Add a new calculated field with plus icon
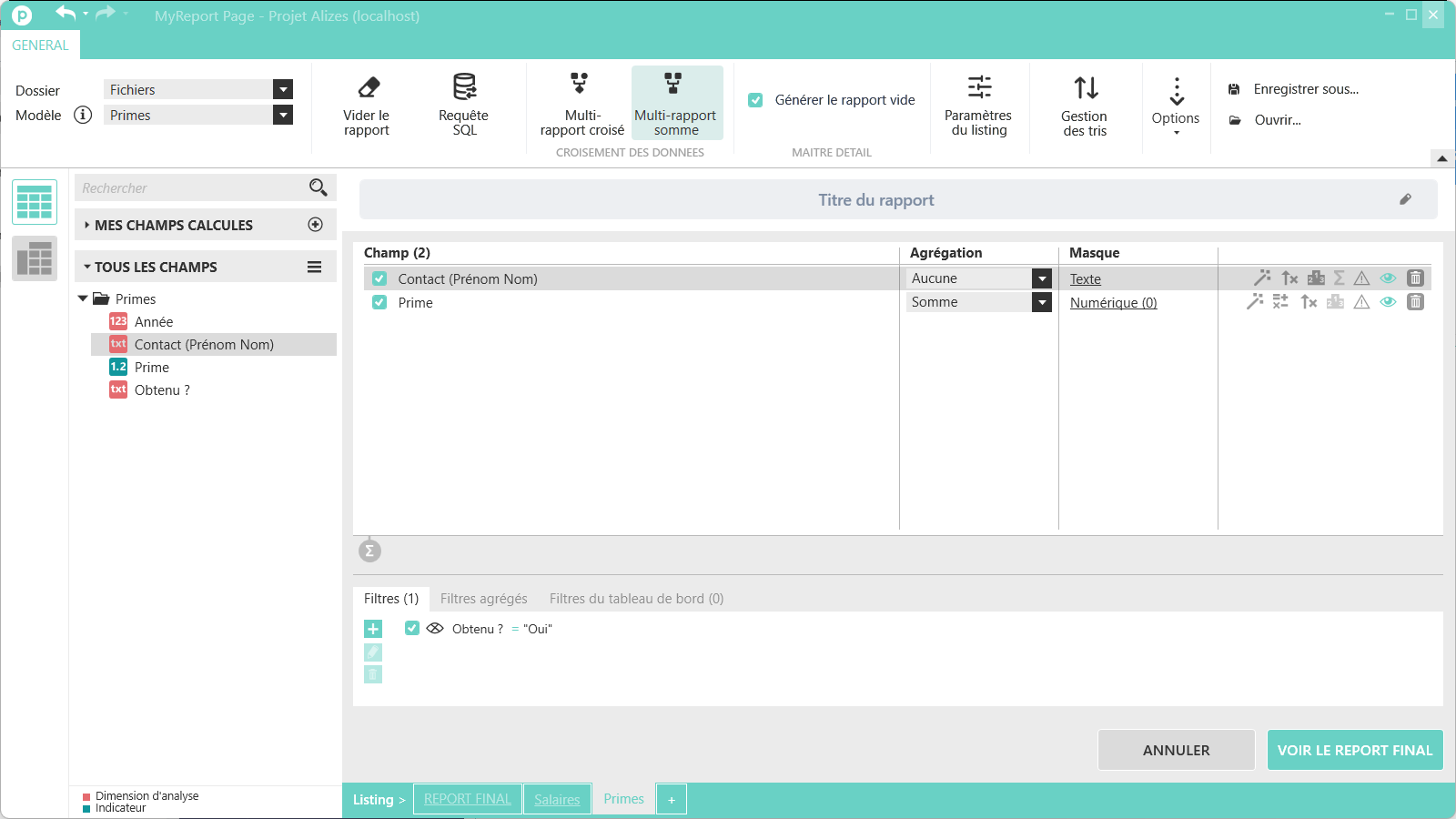The width and height of the screenshot is (1456, 819). pyautogui.click(x=316, y=225)
